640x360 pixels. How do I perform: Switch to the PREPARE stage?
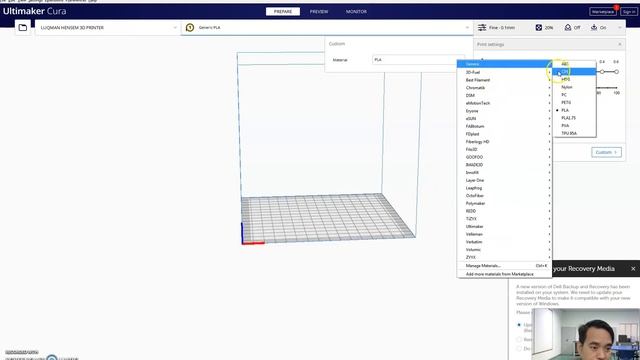(283, 11)
